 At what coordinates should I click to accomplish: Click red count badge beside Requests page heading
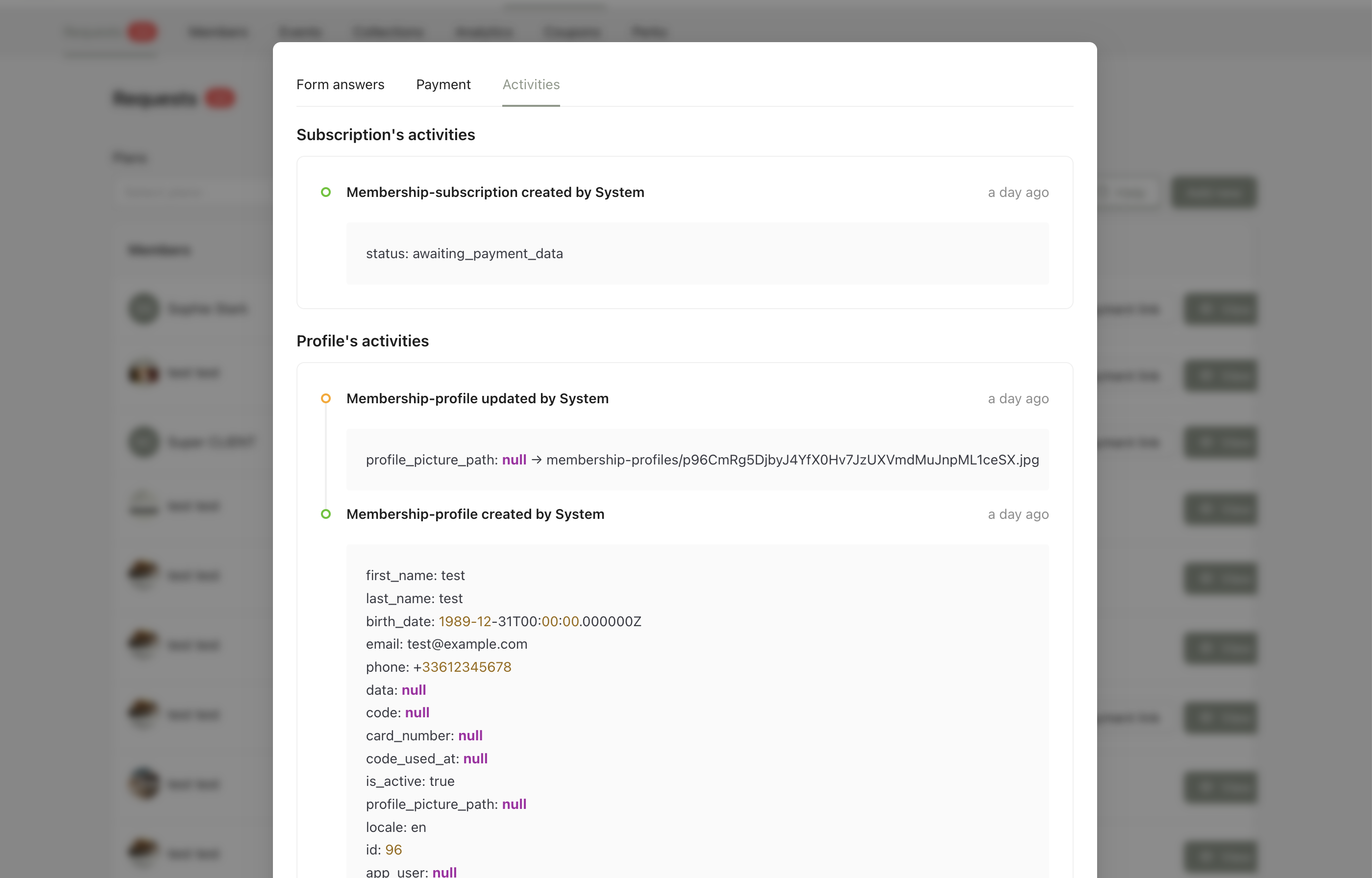tap(220, 98)
